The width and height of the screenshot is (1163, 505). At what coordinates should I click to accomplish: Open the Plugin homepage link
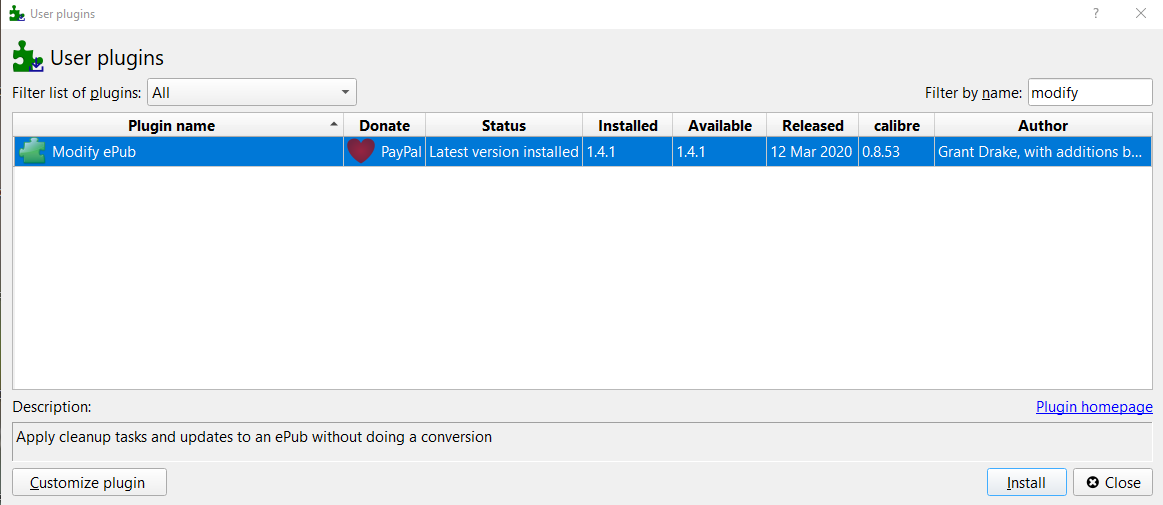click(x=1094, y=407)
